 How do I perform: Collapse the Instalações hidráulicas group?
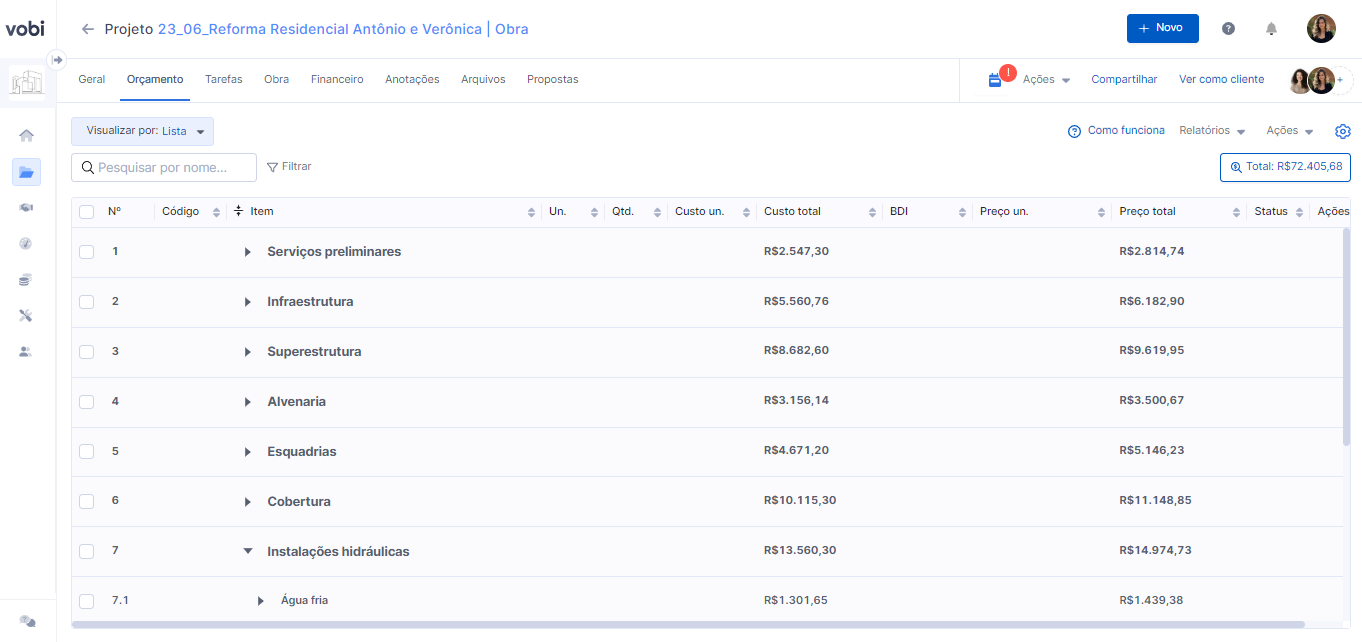[248, 551]
